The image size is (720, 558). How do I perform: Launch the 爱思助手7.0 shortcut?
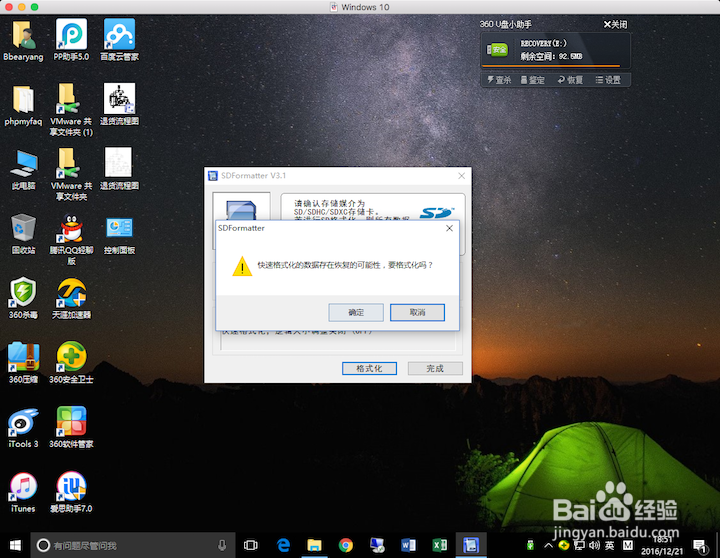[x=71, y=492]
